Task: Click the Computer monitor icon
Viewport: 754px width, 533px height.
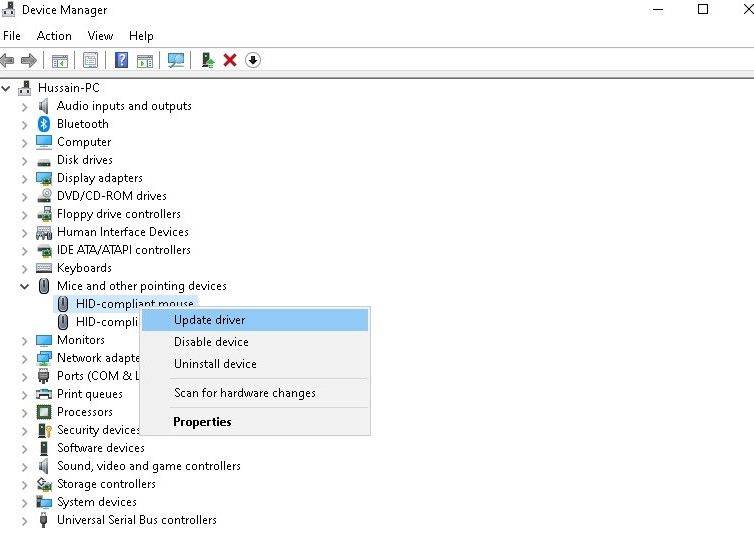Action: [44, 142]
